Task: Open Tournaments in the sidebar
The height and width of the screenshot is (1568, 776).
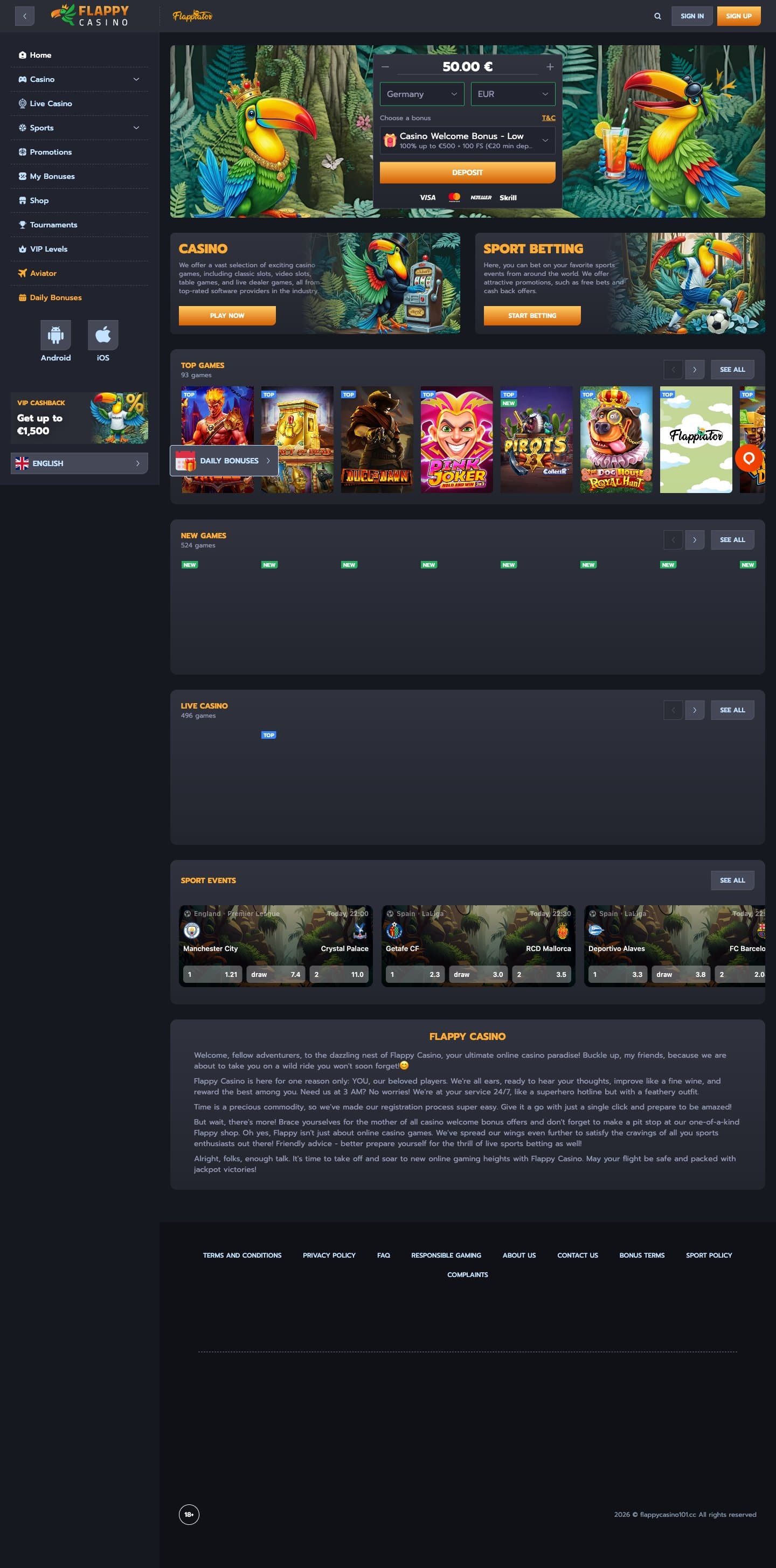Action: point(79,225)
